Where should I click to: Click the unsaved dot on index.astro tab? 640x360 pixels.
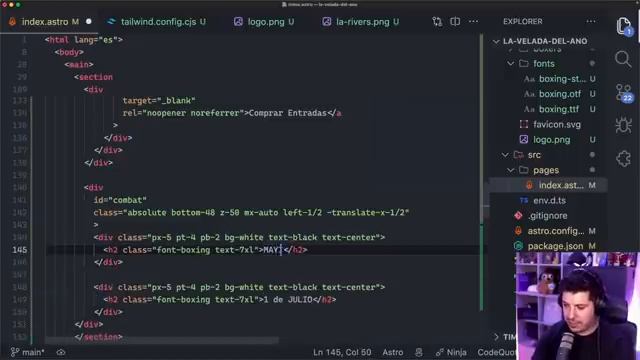click(x=89, y=22)
